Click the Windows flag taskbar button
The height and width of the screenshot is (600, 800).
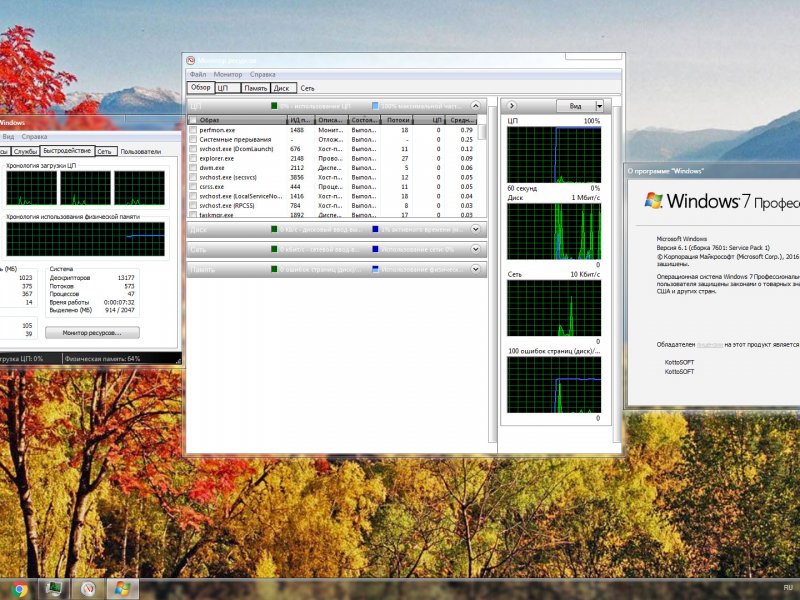(x=122, y=589)
